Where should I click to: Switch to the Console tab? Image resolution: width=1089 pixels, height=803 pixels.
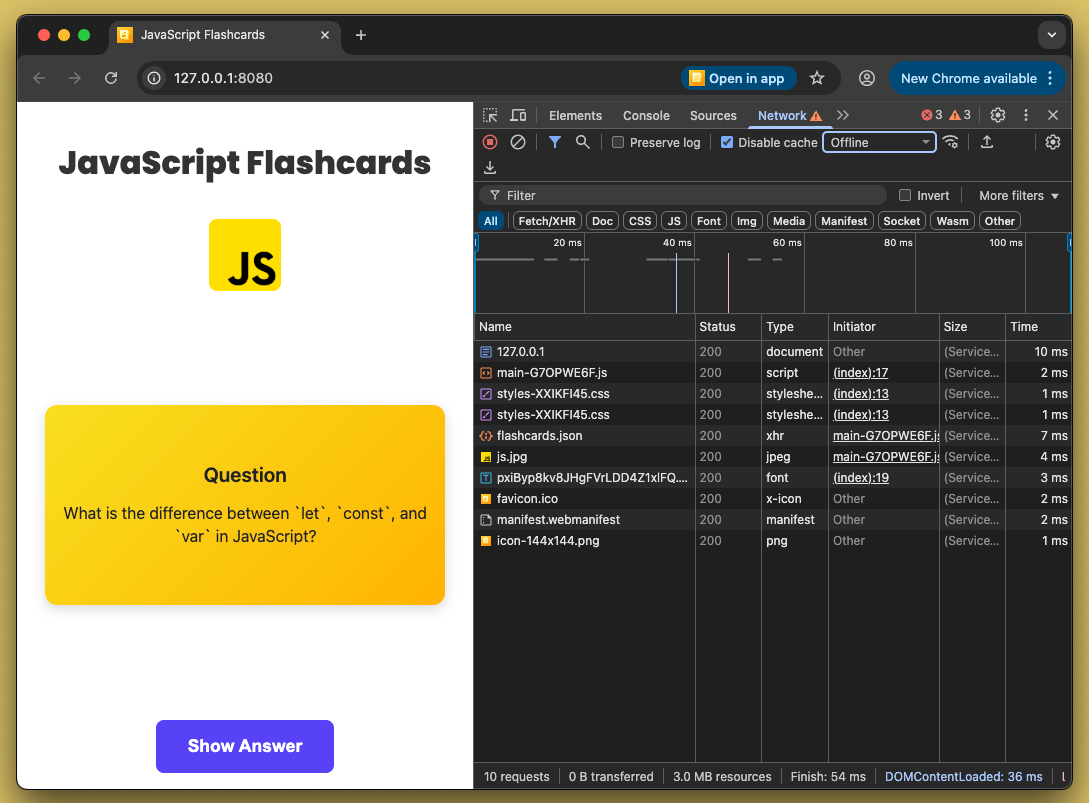646,116
